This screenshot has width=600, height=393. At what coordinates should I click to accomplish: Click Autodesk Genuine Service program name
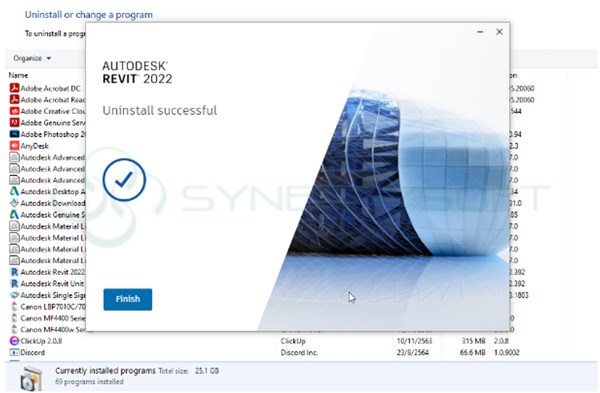pos(53,214)
